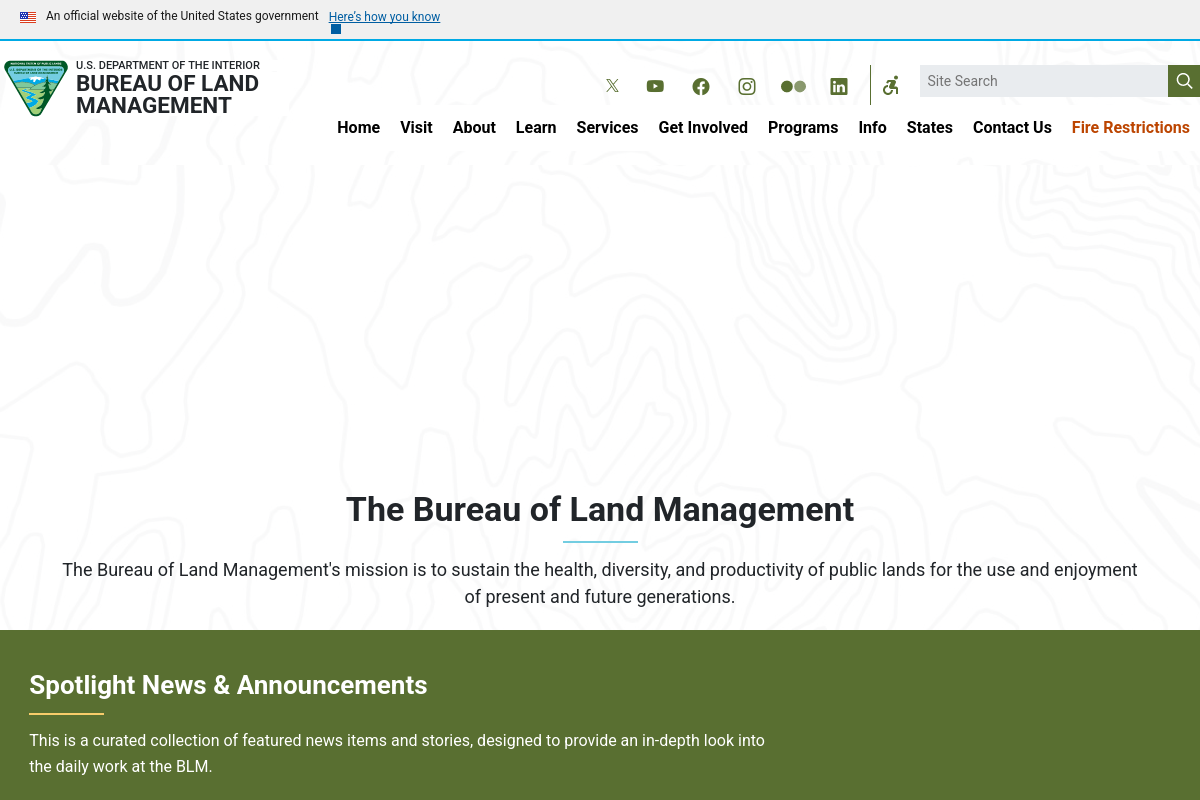
Task: Click the 'BUREAU OF LAND MANAGEMENT' site title
Action: click(x=167, y=95)
